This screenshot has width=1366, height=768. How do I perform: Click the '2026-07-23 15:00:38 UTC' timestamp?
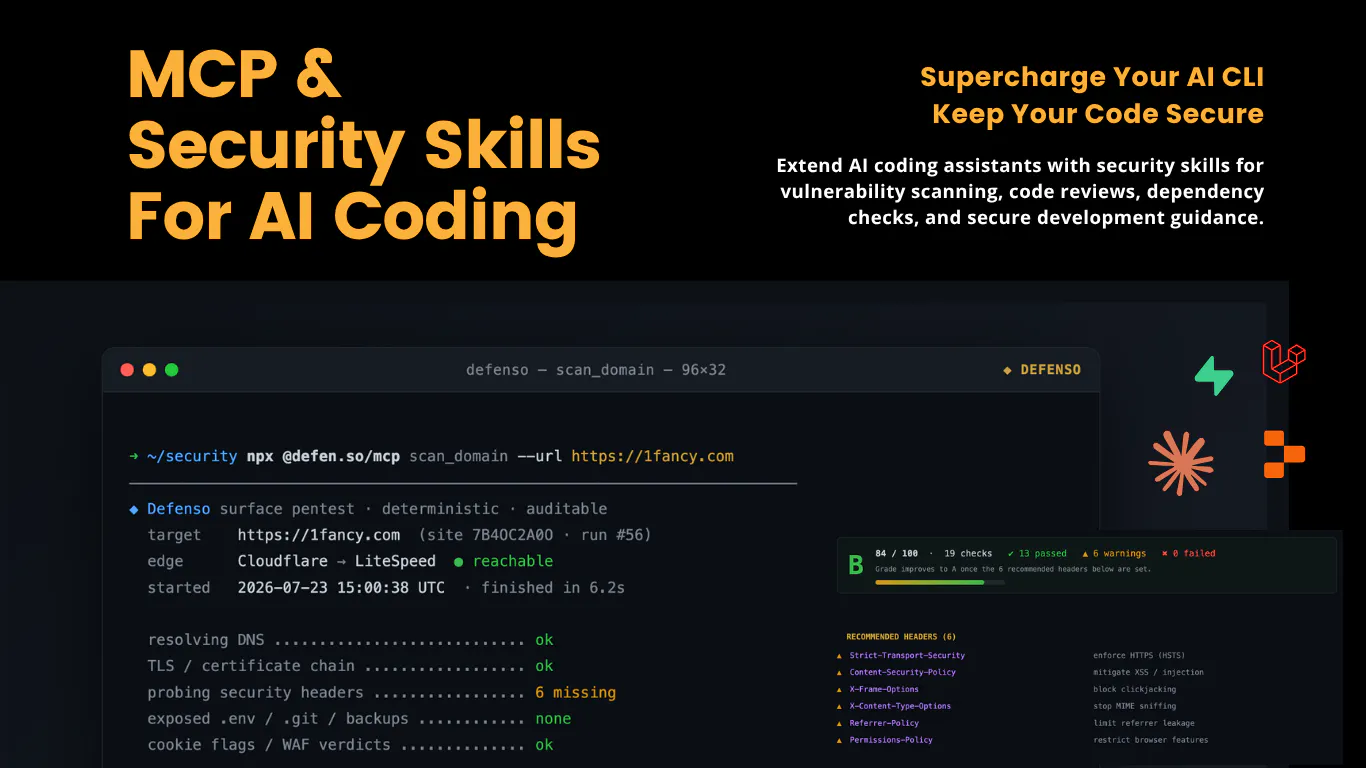coord(341,588)
